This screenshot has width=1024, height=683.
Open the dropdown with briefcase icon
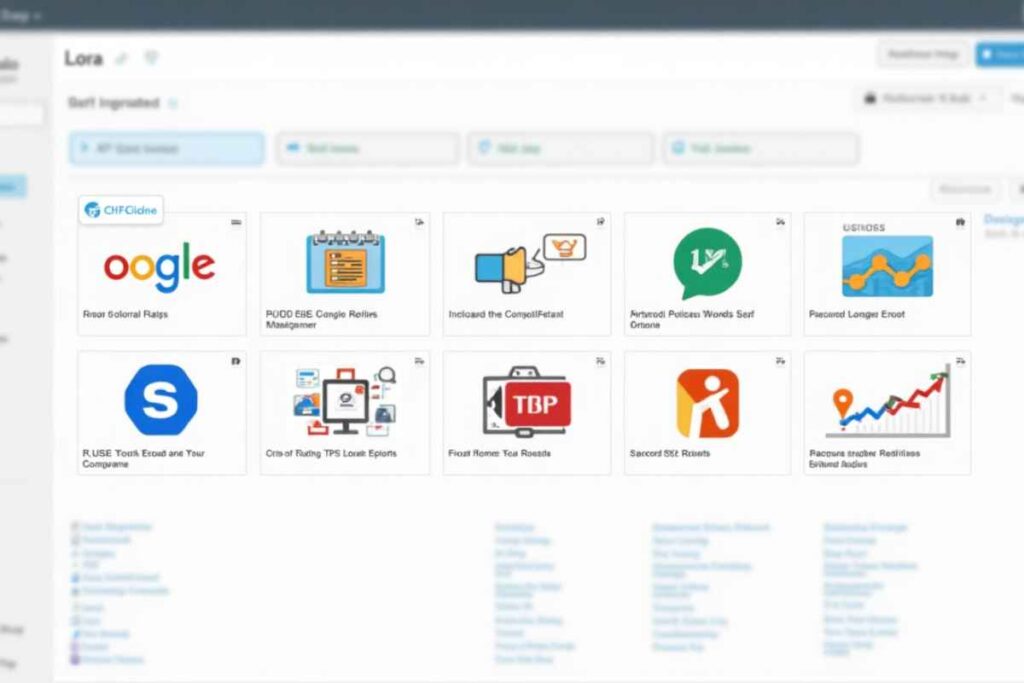pyautogui.click(x=926, y=99)
